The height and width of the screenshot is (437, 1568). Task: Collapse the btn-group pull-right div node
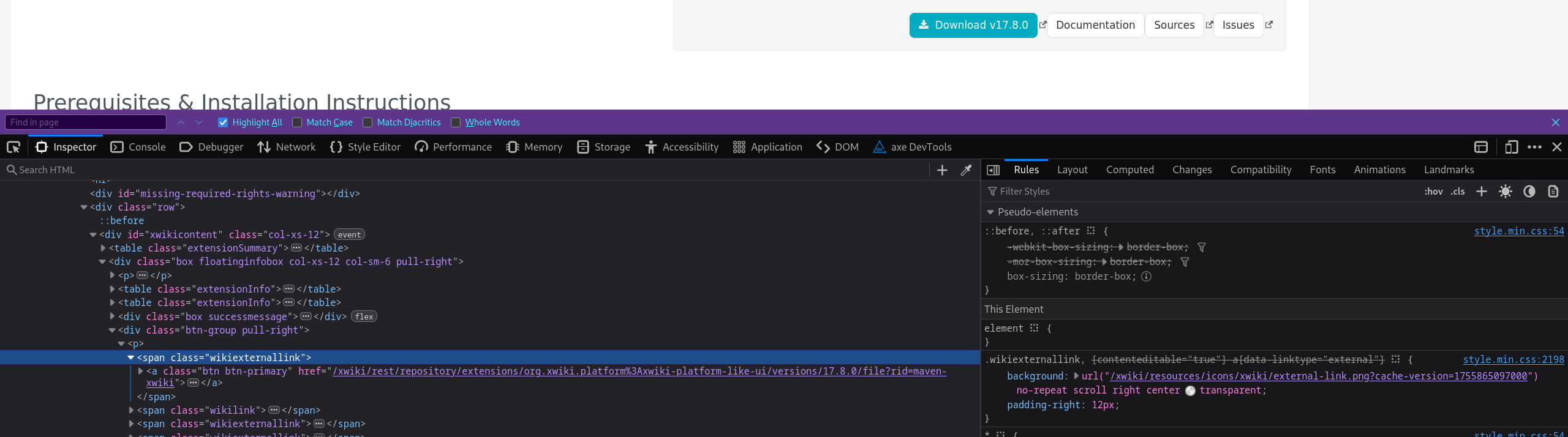112,330
